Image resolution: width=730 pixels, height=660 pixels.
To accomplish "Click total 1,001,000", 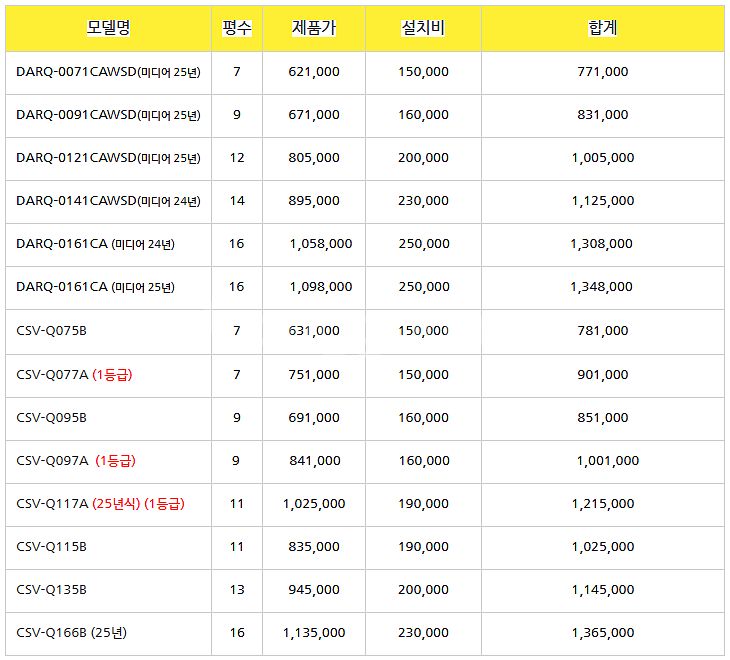I will click(x=608, y=461).
